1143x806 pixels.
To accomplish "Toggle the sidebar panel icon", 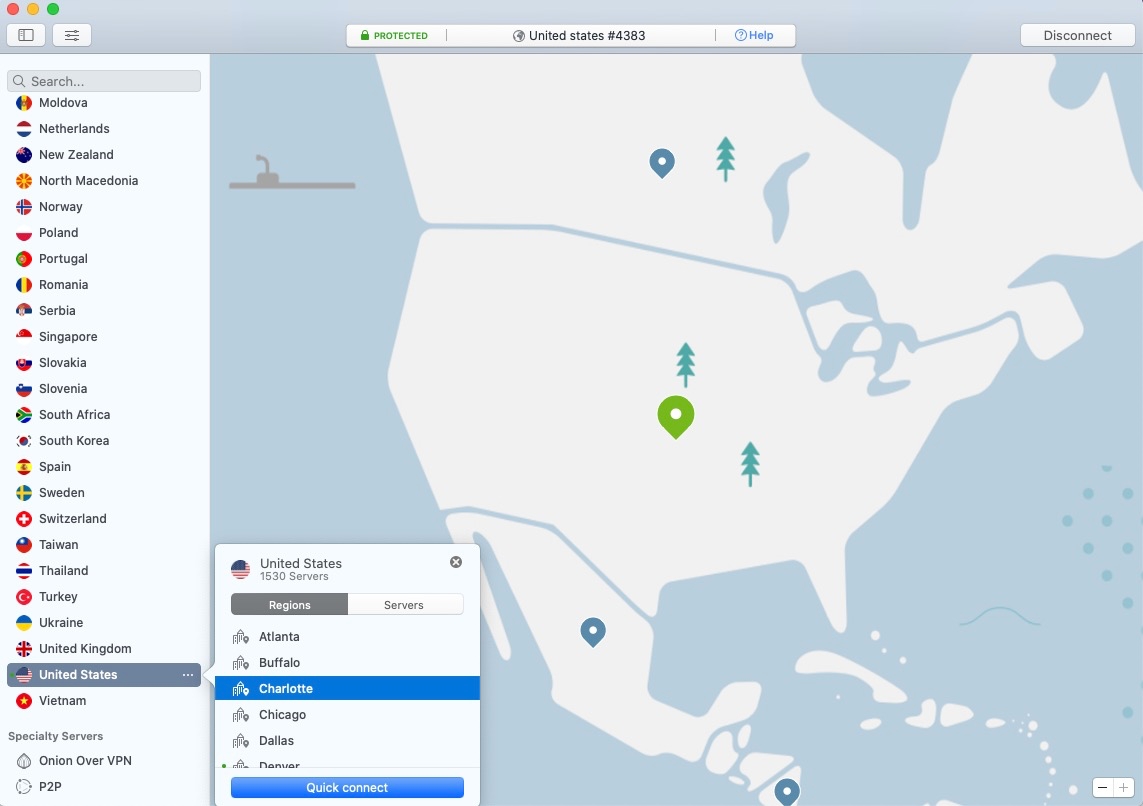I will click(x=26, y=35).
